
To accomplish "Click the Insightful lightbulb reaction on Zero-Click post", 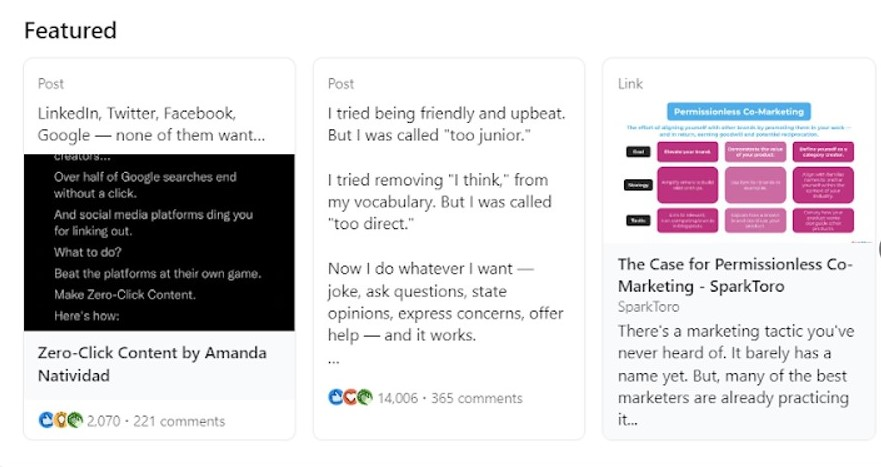I will [60, 421].
